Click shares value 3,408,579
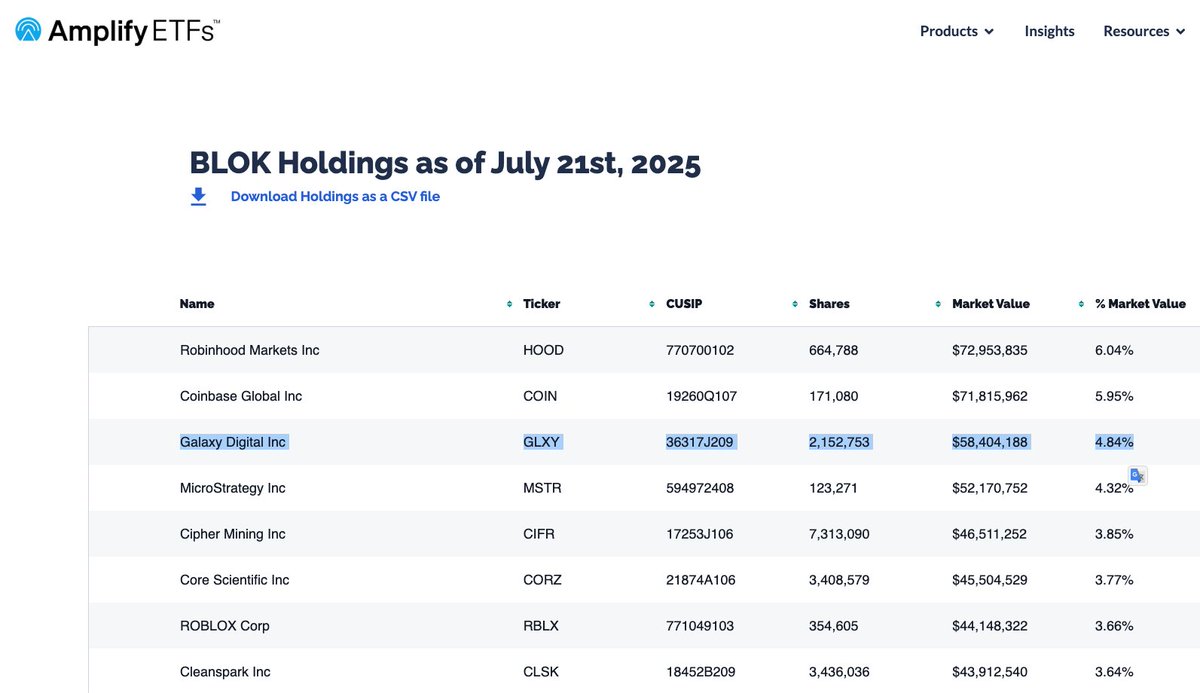The width and height of the screenshot is (1200, 693). 840,580
